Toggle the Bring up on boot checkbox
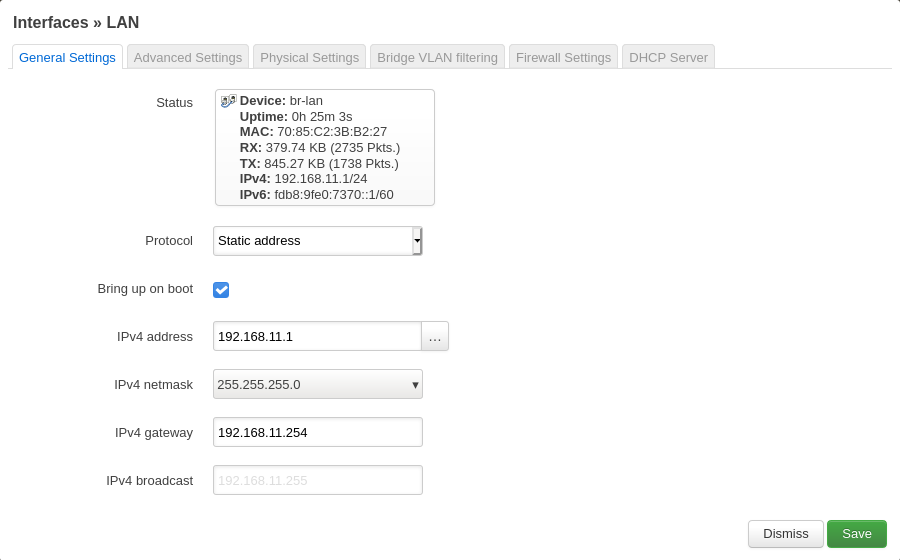The height and width of the screenshot is (560, 900). click(221, 290)
